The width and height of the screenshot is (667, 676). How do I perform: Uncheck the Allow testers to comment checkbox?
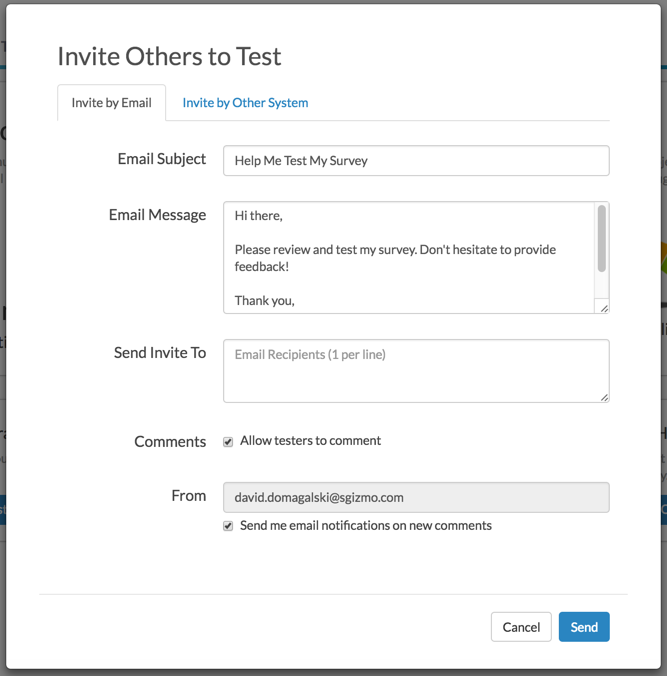(228, 441)
